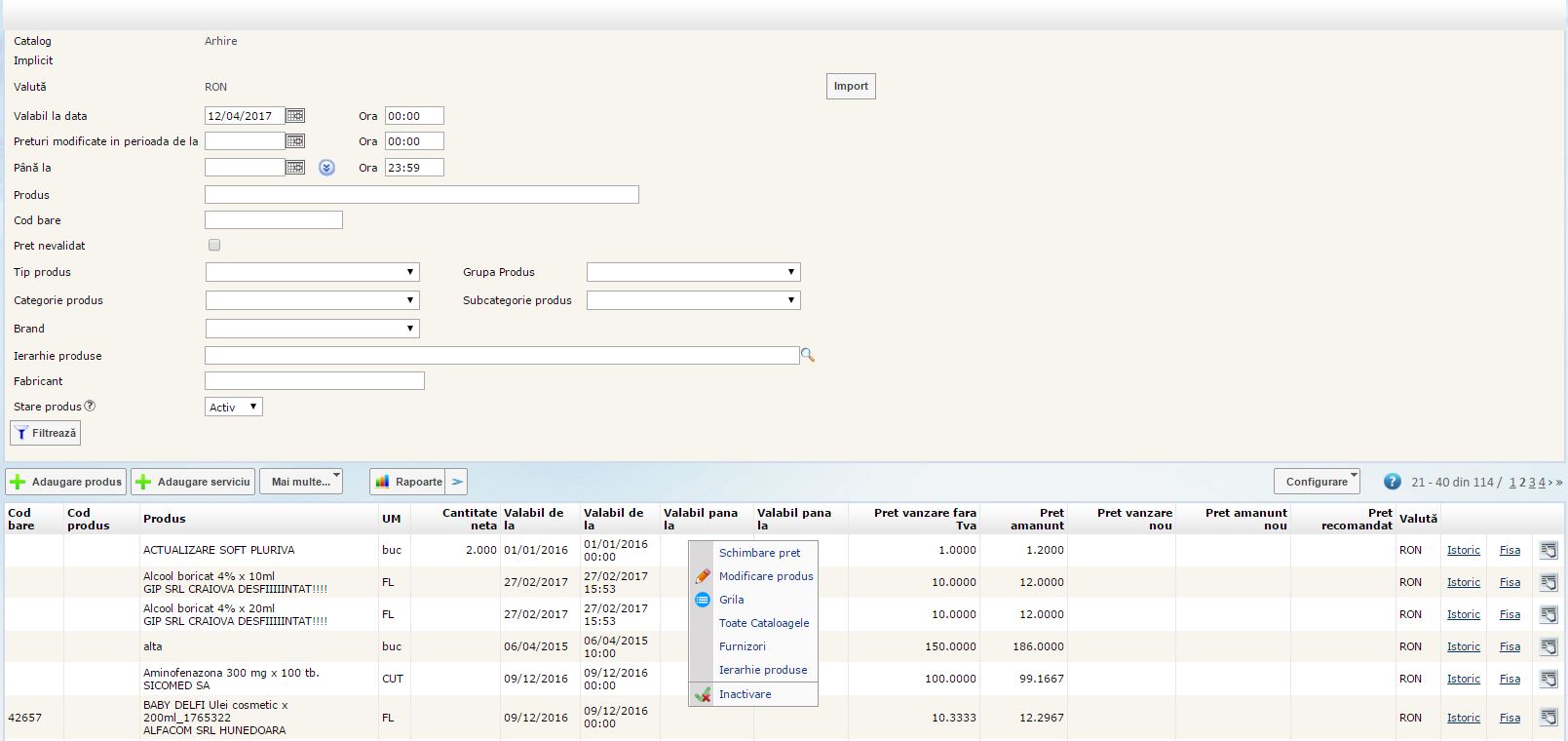The width and height of the screenshot is (1568, 741).
Task: Click the Cod bare input field
Action: 274,220
